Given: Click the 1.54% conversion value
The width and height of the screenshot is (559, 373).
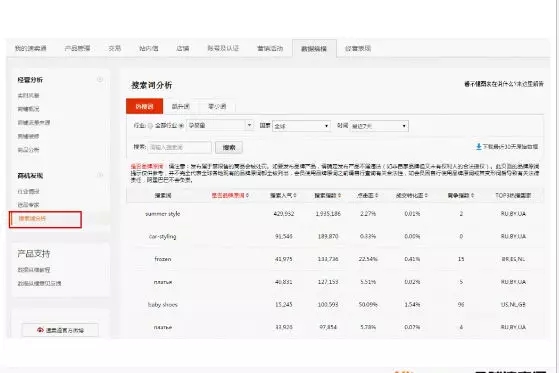Looking at the screenshot, I should [x=412, y=305].
